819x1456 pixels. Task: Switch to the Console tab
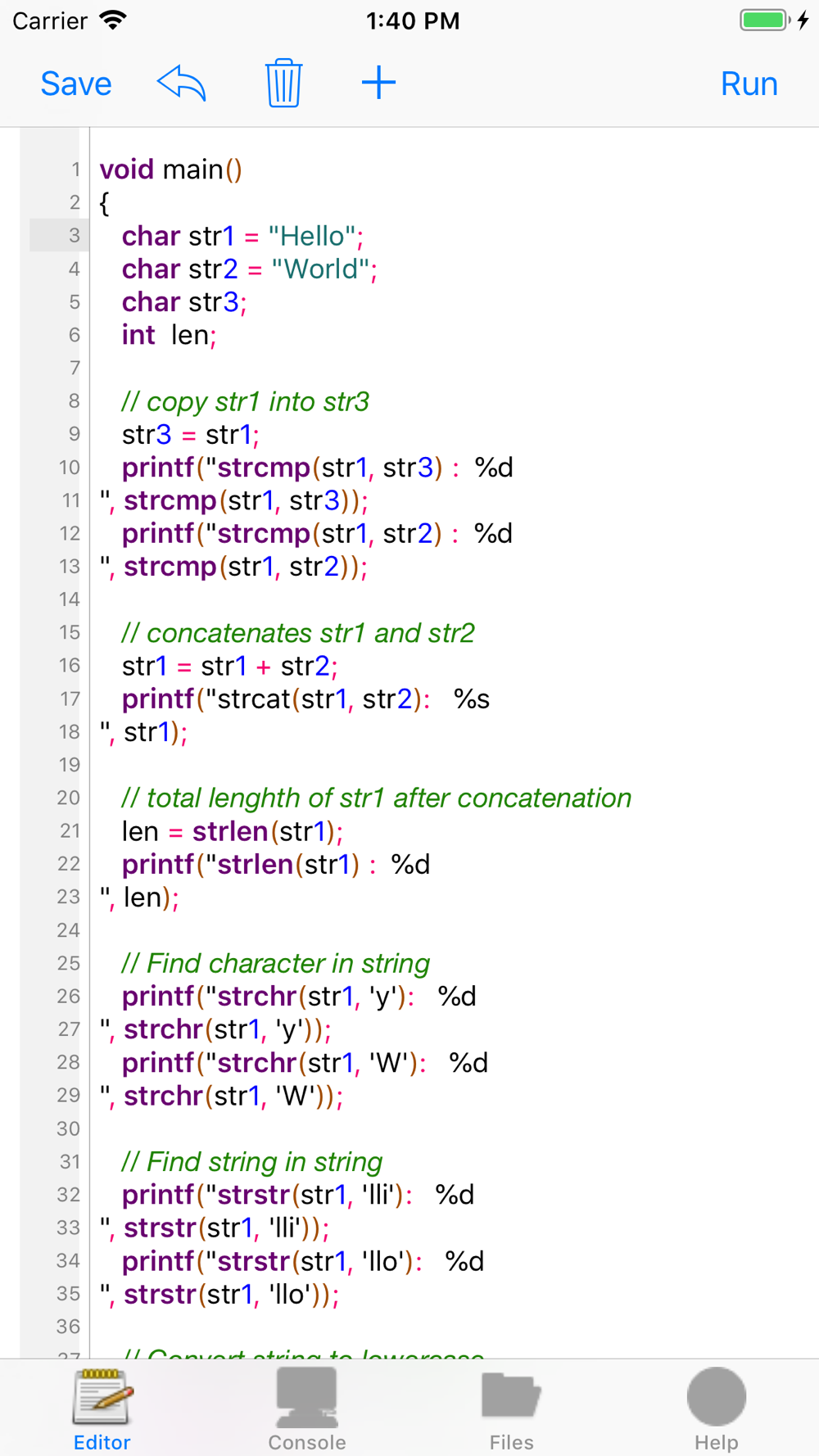pyautogui.click(x=307, y=1409)
